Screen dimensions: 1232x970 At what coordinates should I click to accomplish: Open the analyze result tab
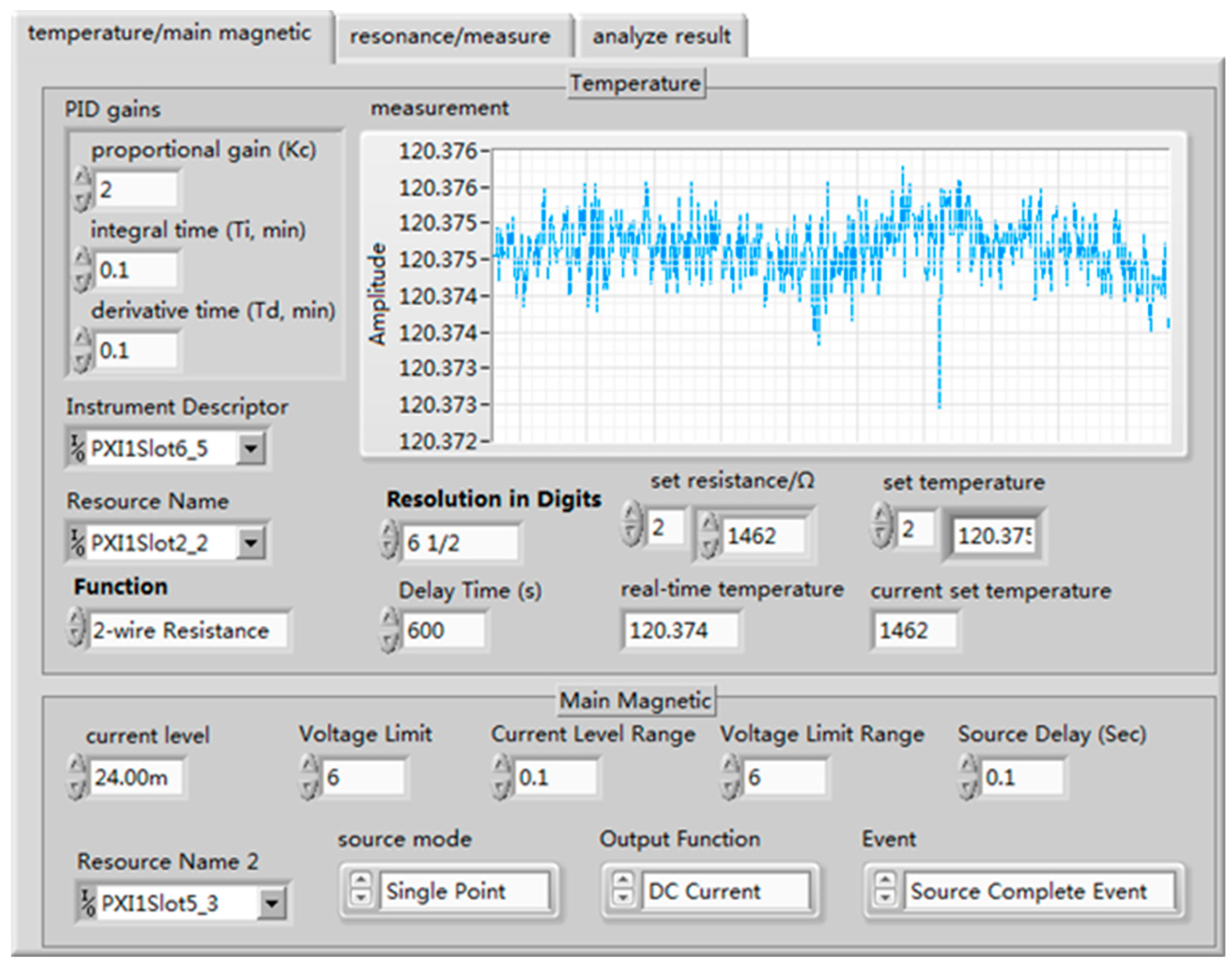tap(661, 37)
